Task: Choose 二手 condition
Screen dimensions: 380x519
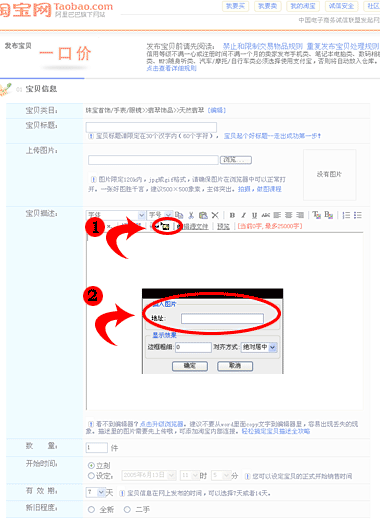Action: click(127, 509)
